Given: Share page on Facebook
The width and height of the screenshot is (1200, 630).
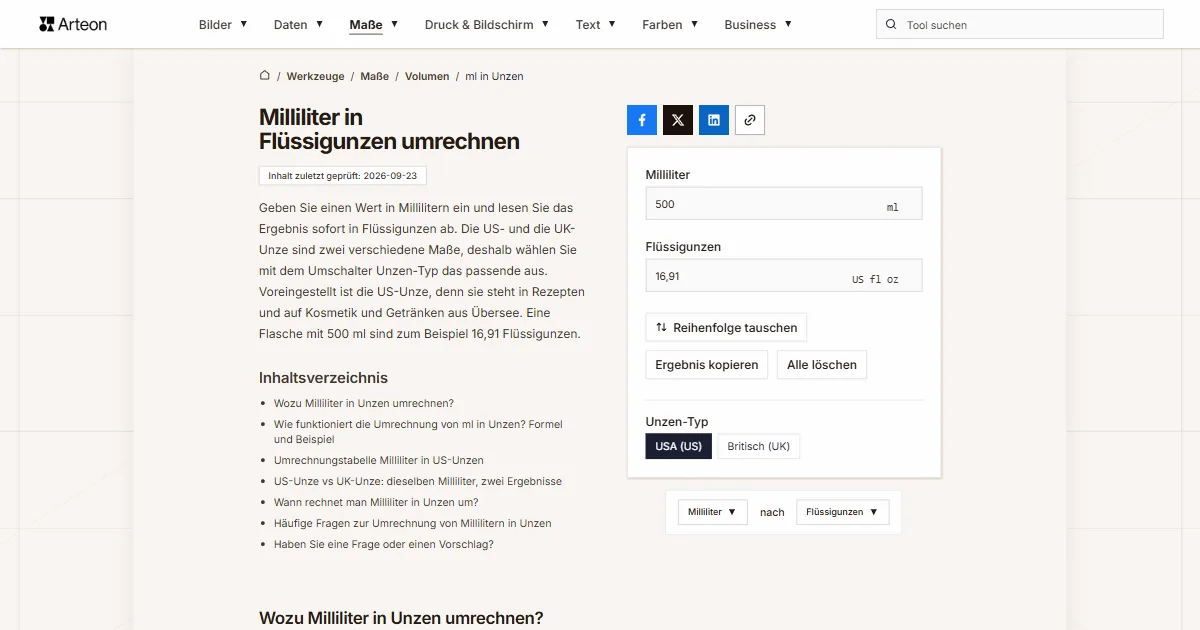Looking at the screenshot, I should coord(642,120).
